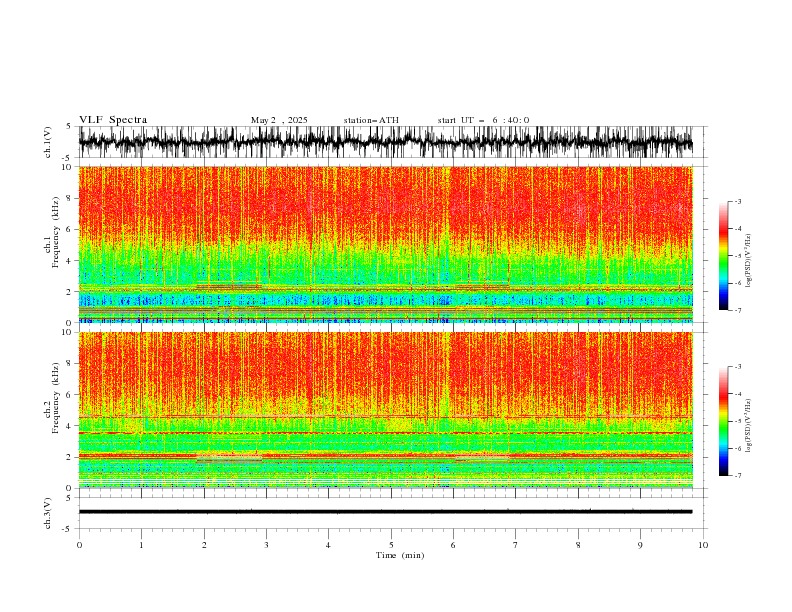Click the date 'May 2 , 2025'
The height and width of the screenshot is (612, 792).
[279, 120]
